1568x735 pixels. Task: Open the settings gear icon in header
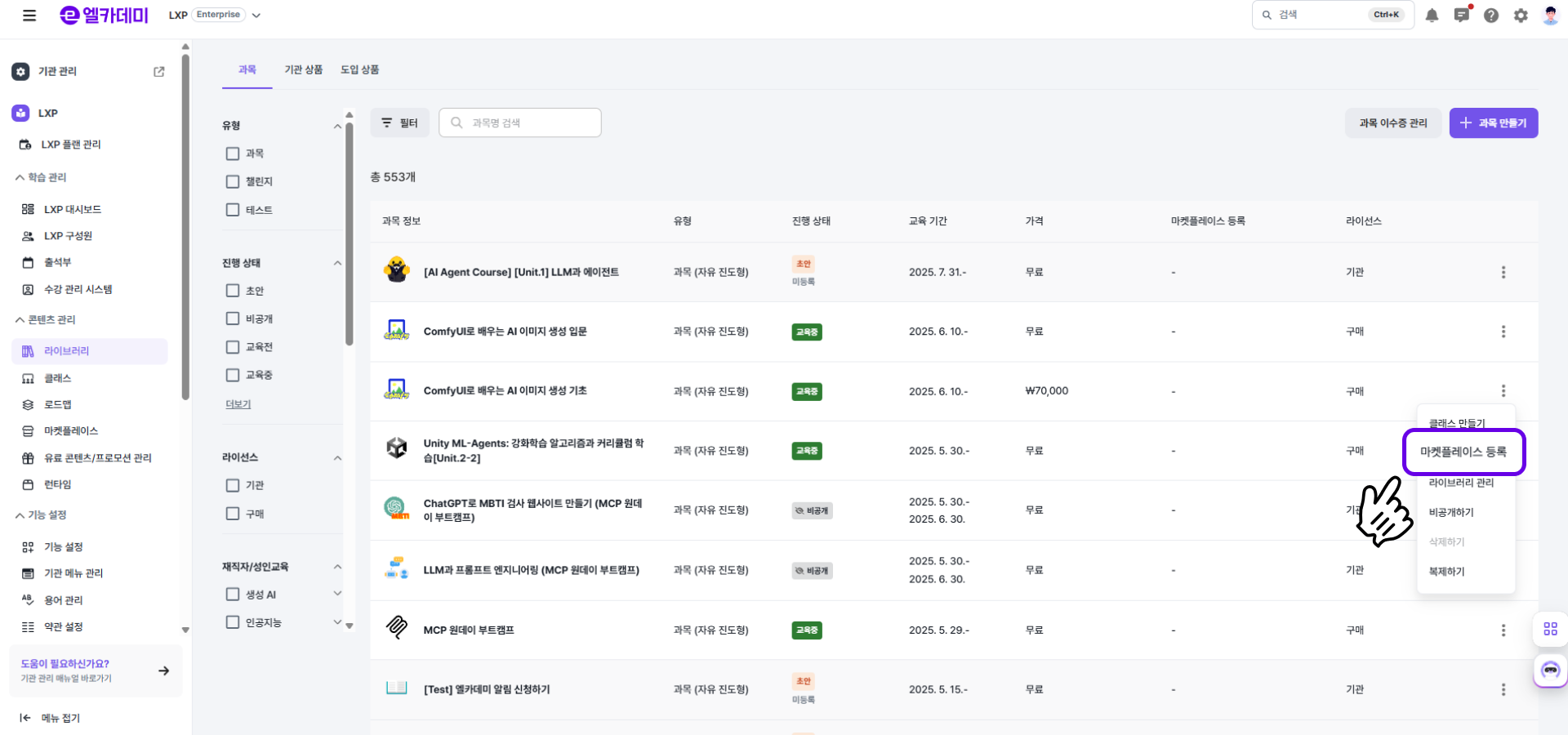pos(1521,16)
